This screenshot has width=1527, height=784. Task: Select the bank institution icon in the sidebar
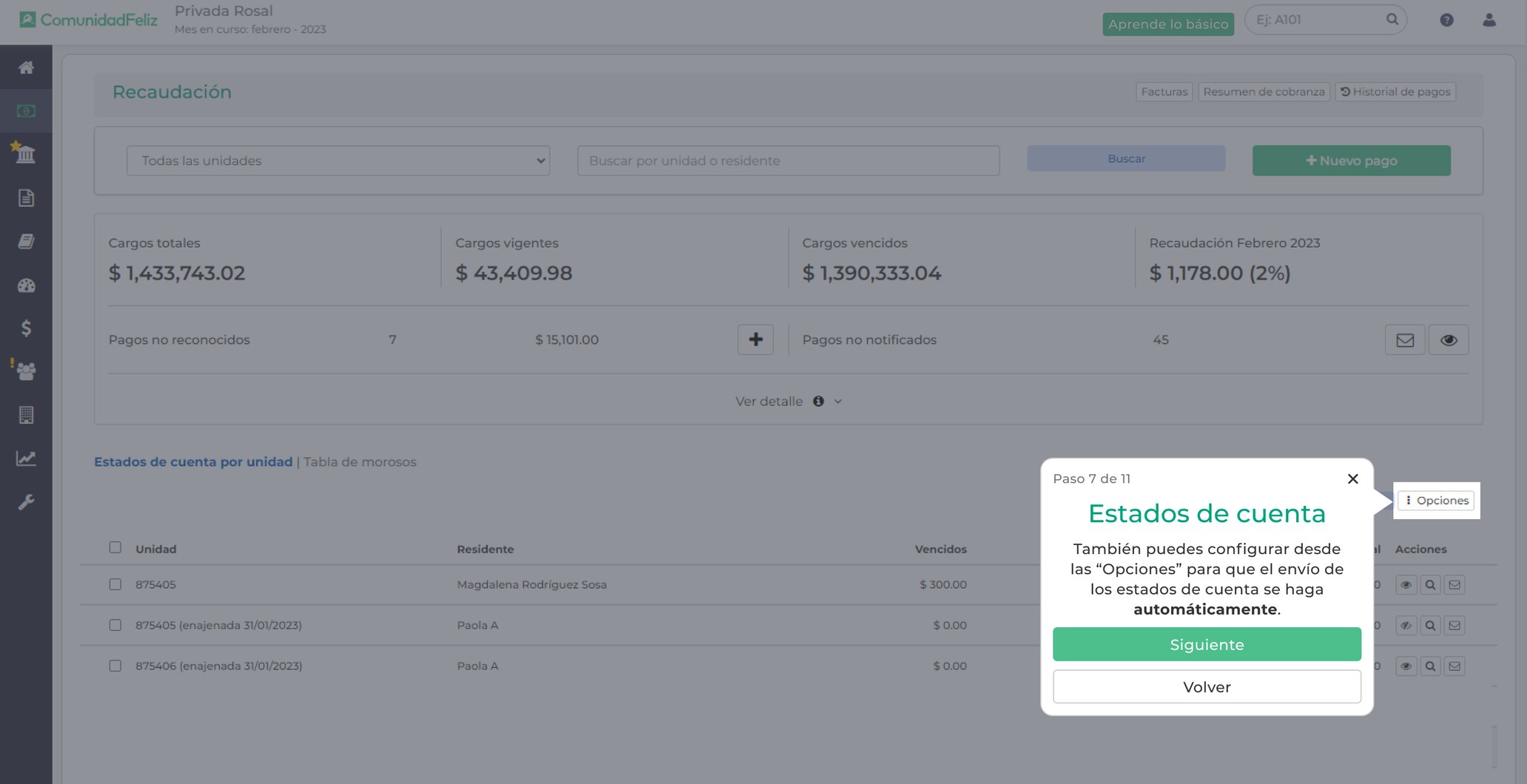[27, 155]
